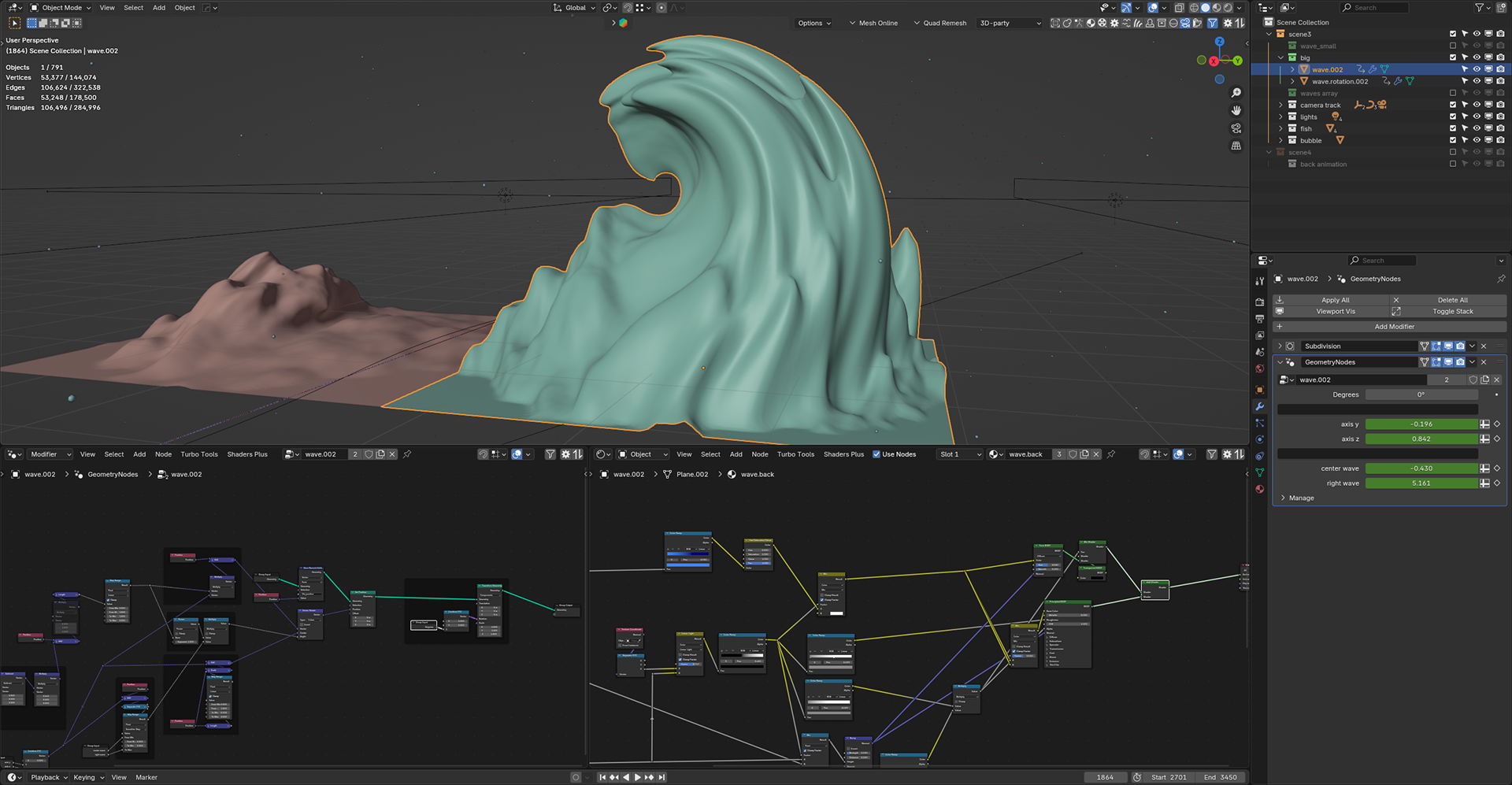Toggle Subdivision modifier render visibility
1512x785 pixels.
[1460, 346]
